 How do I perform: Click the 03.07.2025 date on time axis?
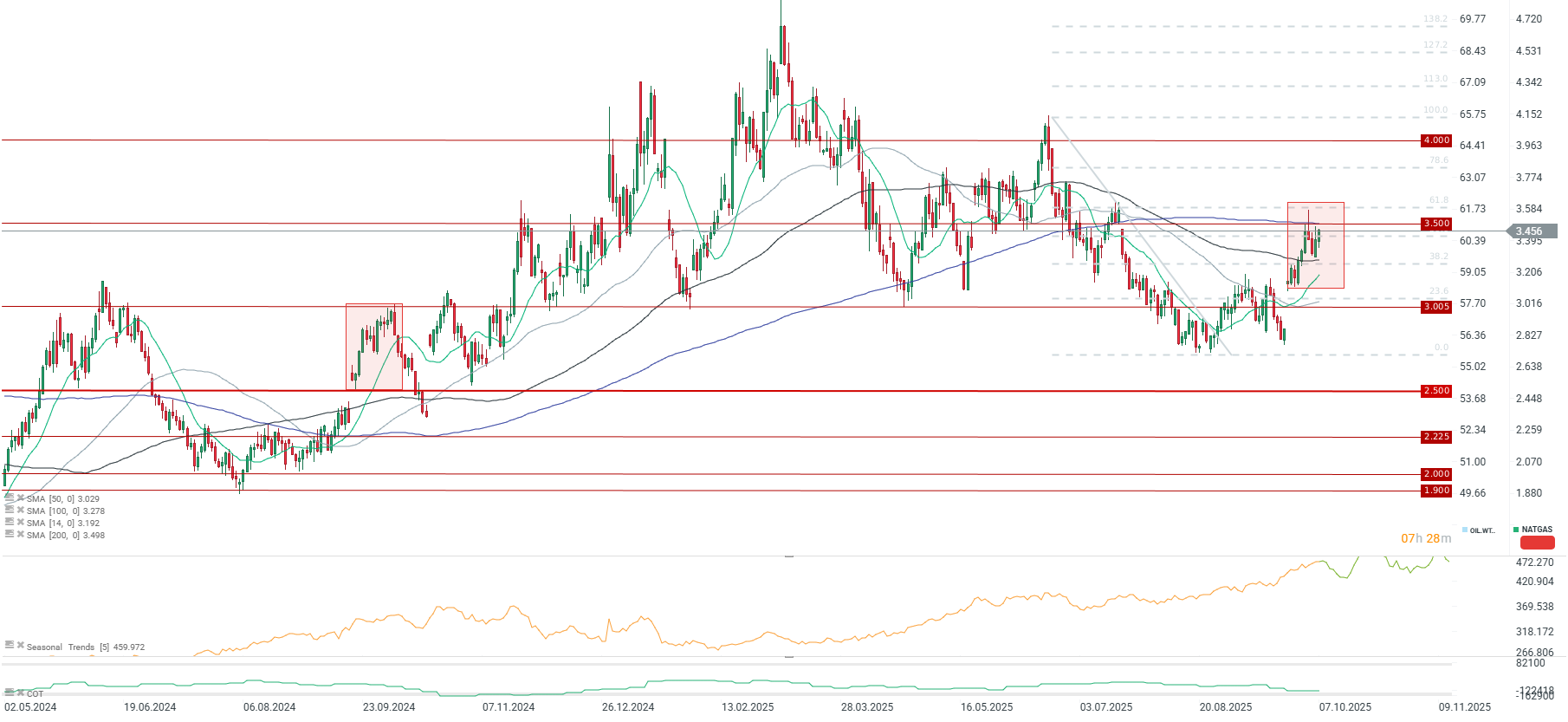[x=1106, y=707]
